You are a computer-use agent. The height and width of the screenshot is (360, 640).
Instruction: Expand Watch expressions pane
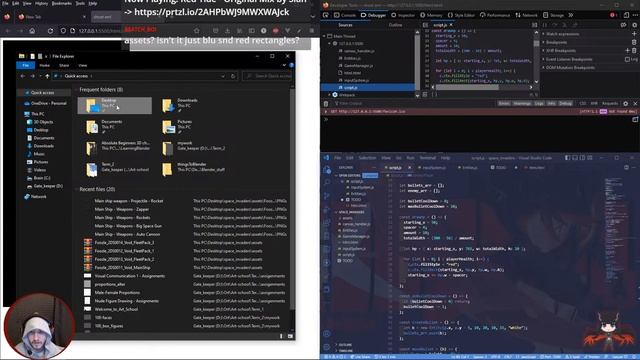click(543, 34)
